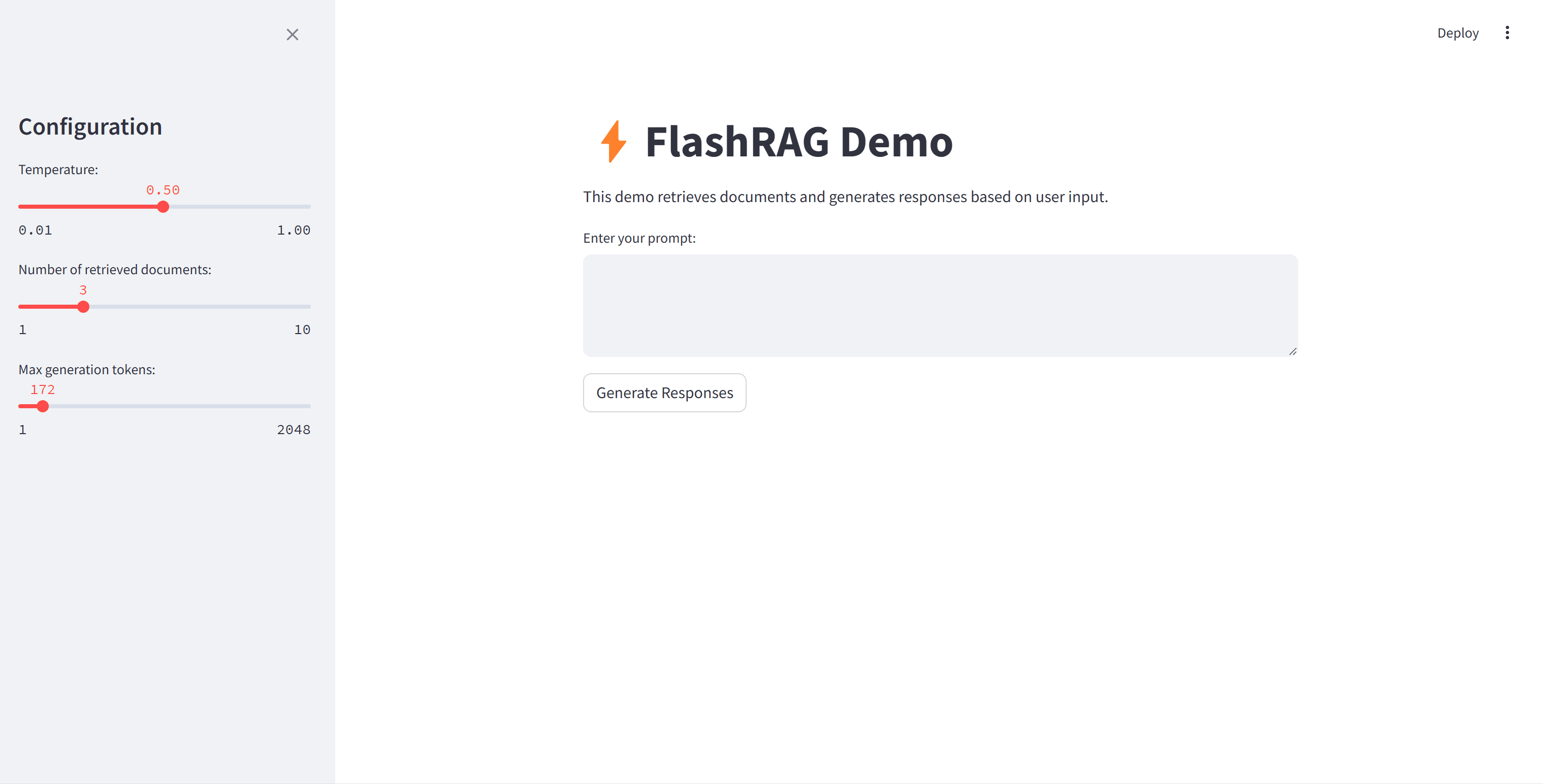
Task: Click the FlashRAG Demo title heading
Action: [798, 142]
